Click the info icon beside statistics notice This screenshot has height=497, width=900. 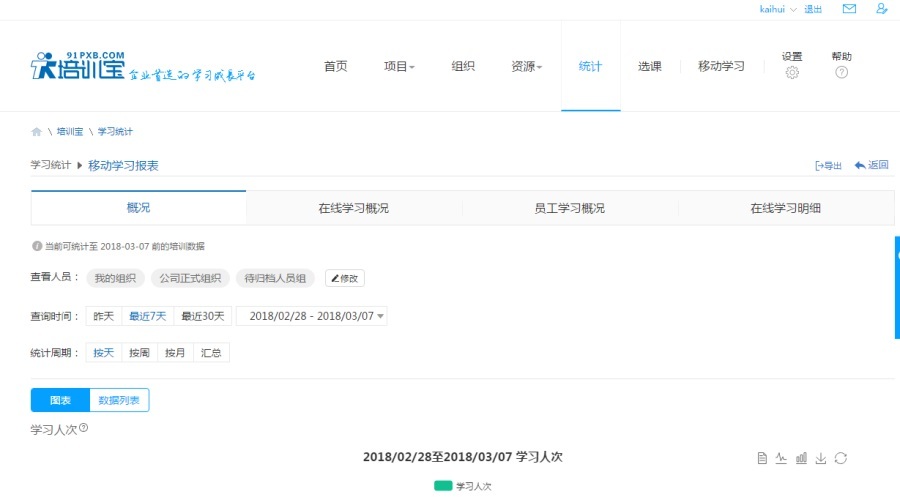click(x=37, y=246)
